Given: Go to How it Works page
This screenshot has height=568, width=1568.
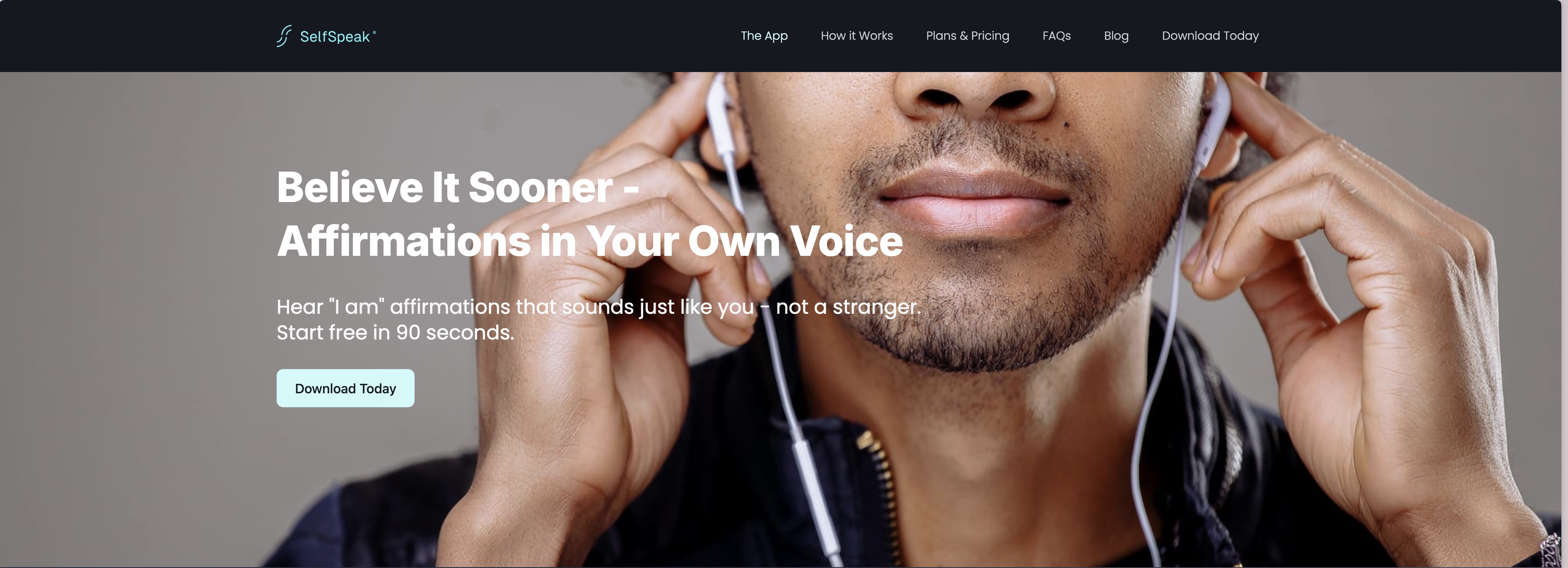Looking at the screenshot, I should (856, 36).
